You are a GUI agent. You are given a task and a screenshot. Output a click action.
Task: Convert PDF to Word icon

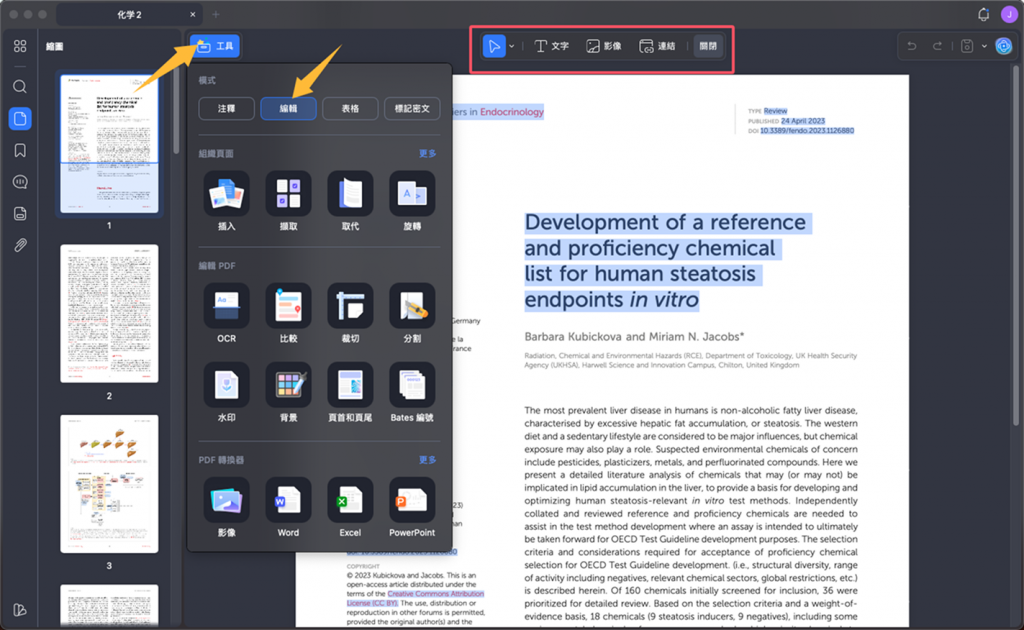click(288, 500)
